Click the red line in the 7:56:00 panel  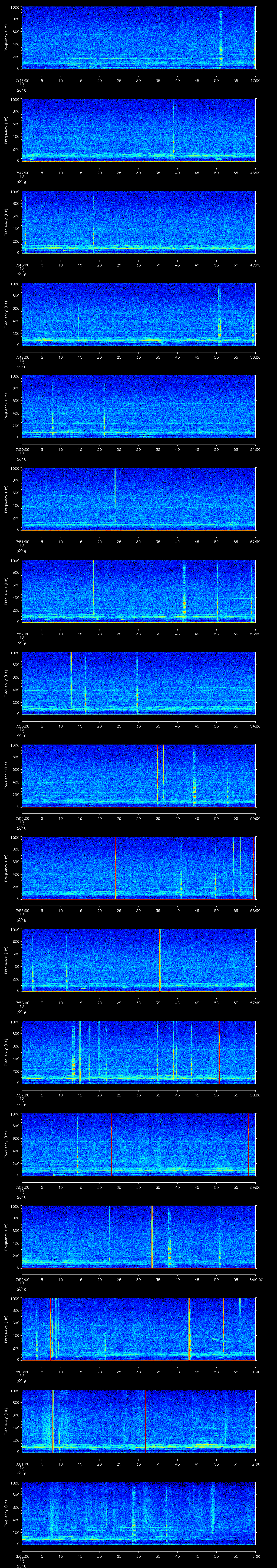tap(160, 960)
